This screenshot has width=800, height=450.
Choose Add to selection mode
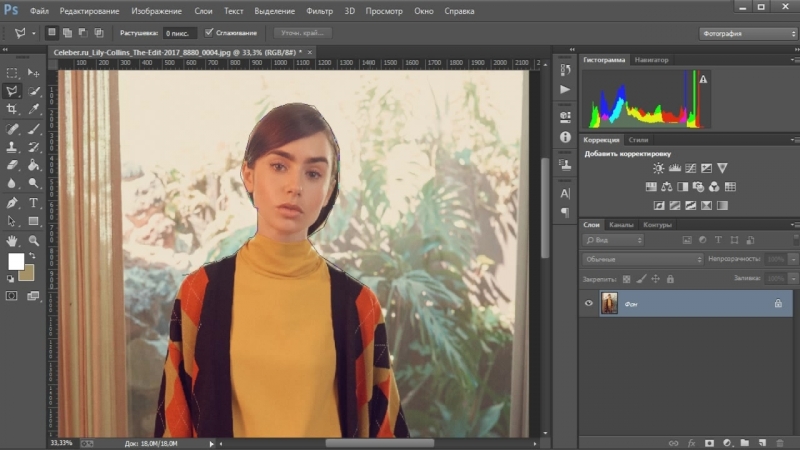click(x=67, y=33)
